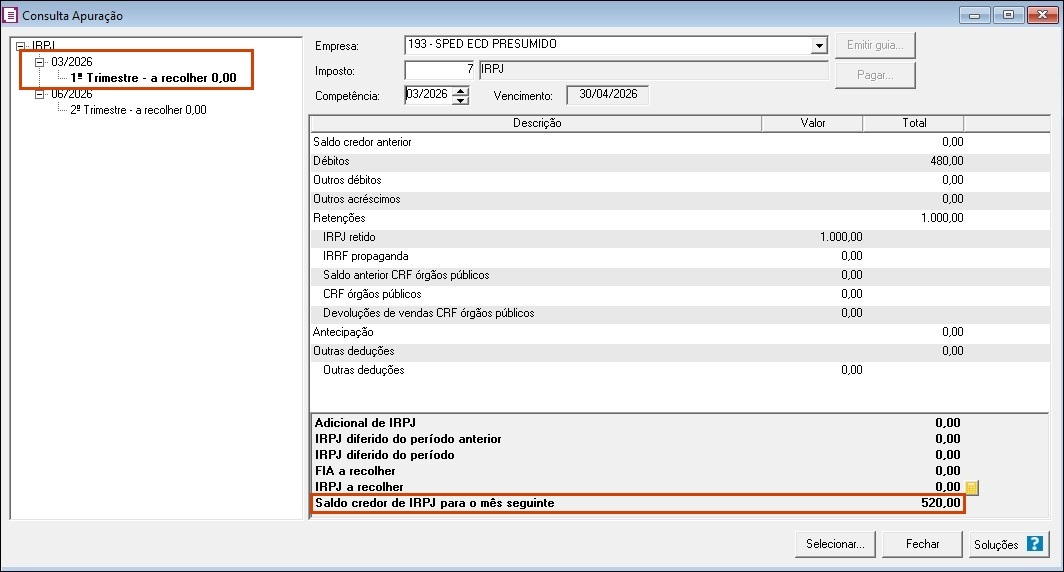Click the IRPJ tax name field

653,70
